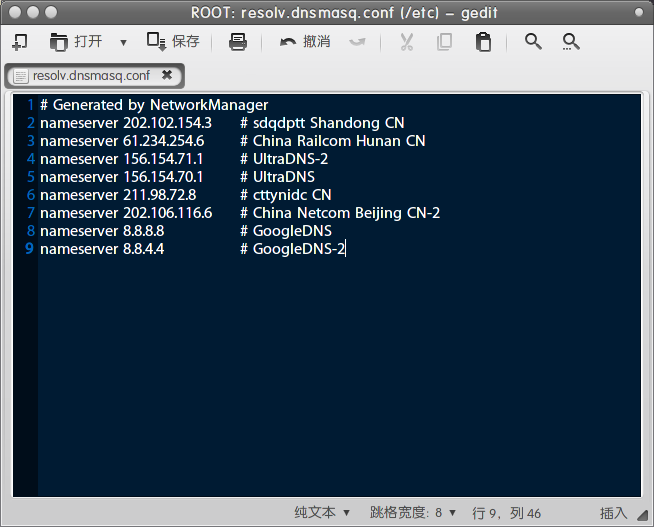The height and width of the screenshot is (527, 654).
Task: Open Find with magnifier icon
Action: 533,42
